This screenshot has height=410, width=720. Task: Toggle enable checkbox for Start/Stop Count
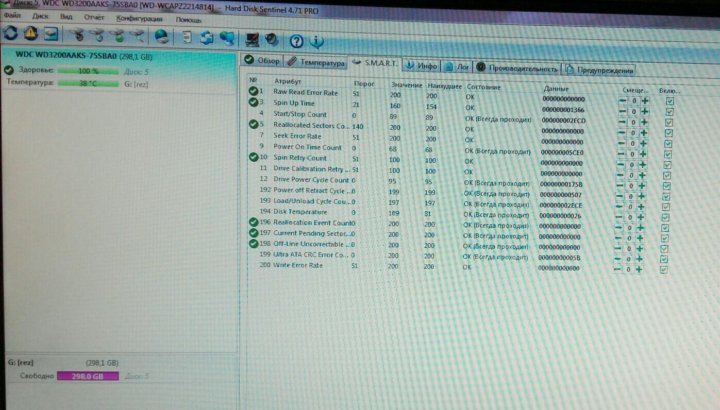669,123
